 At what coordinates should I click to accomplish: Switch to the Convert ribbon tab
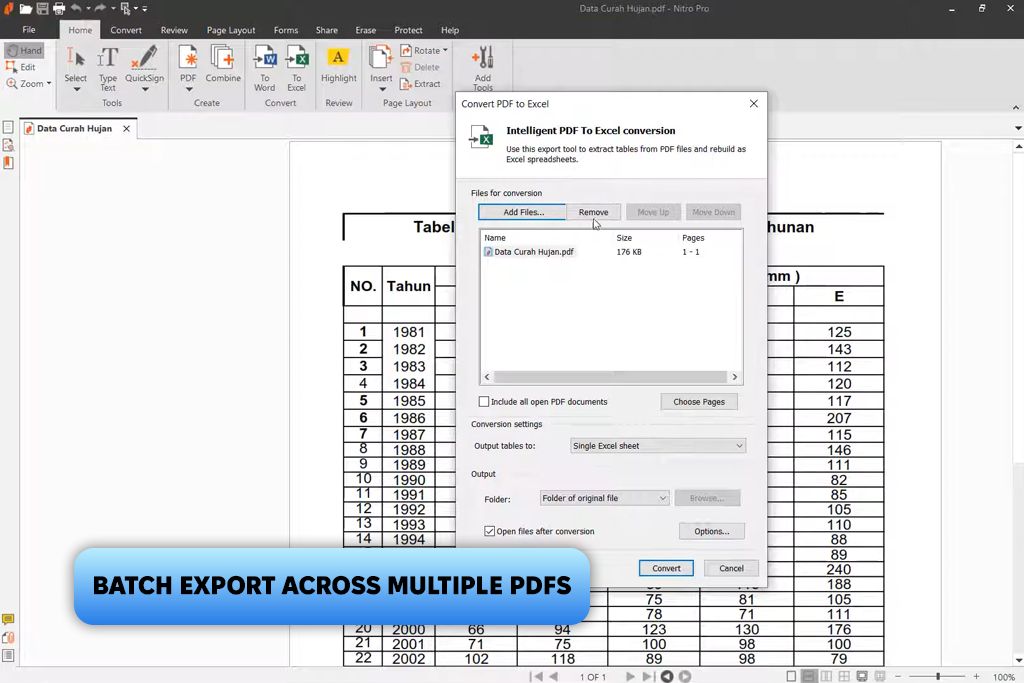[x=126, y=30]
